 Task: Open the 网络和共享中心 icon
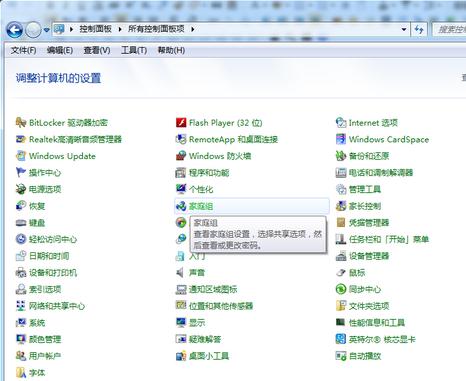point(21,306)
